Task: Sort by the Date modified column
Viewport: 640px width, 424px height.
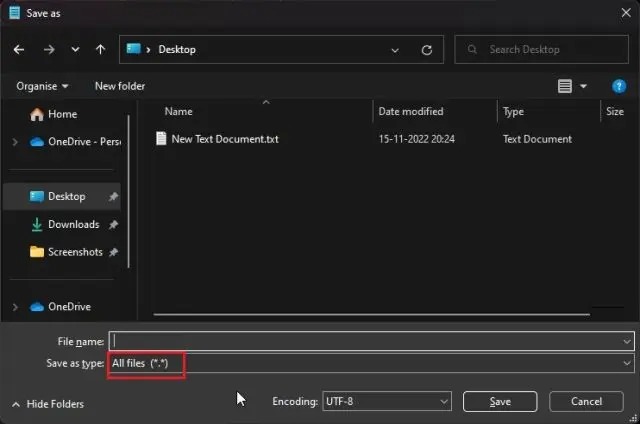Action: pos(411,111)
